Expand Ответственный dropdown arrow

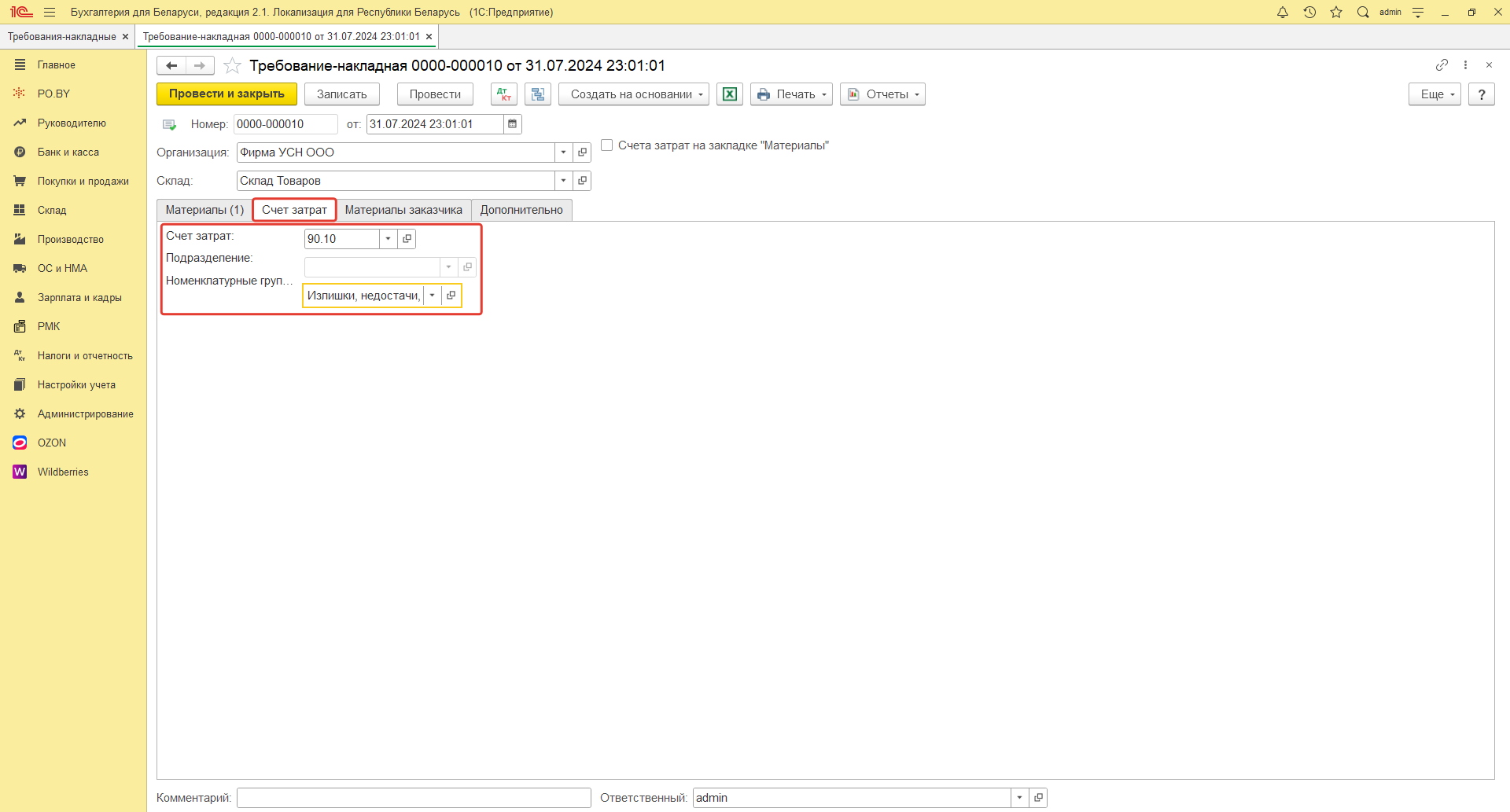(1020, 798)
